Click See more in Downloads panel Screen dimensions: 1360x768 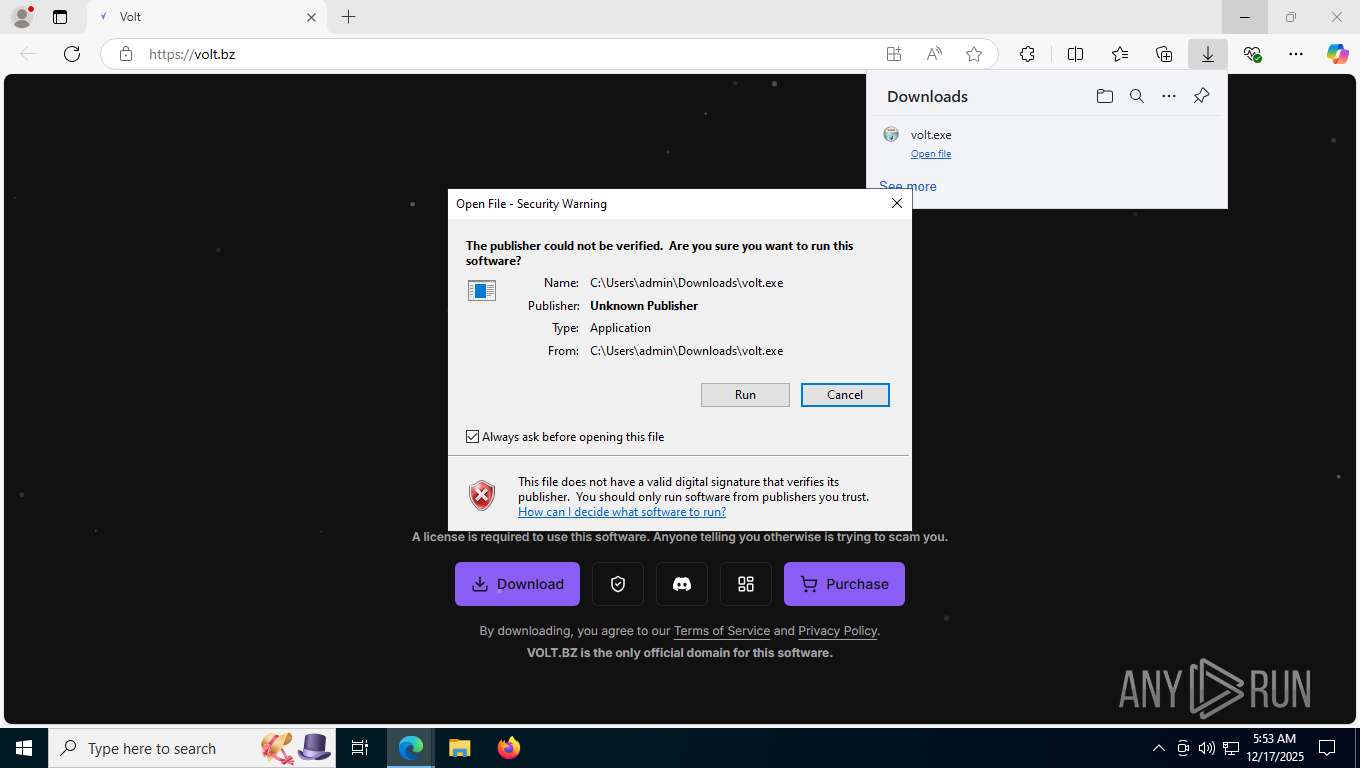908,186
